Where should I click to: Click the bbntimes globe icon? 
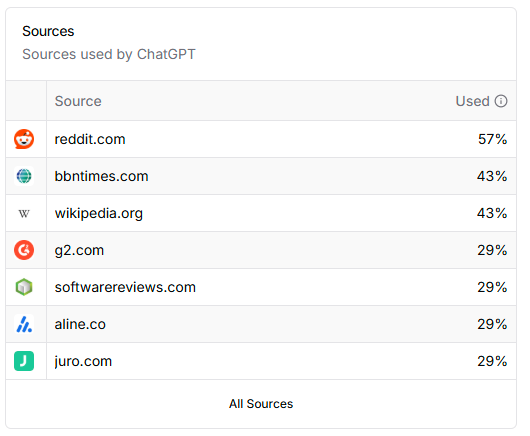click(x=24, y=176)
